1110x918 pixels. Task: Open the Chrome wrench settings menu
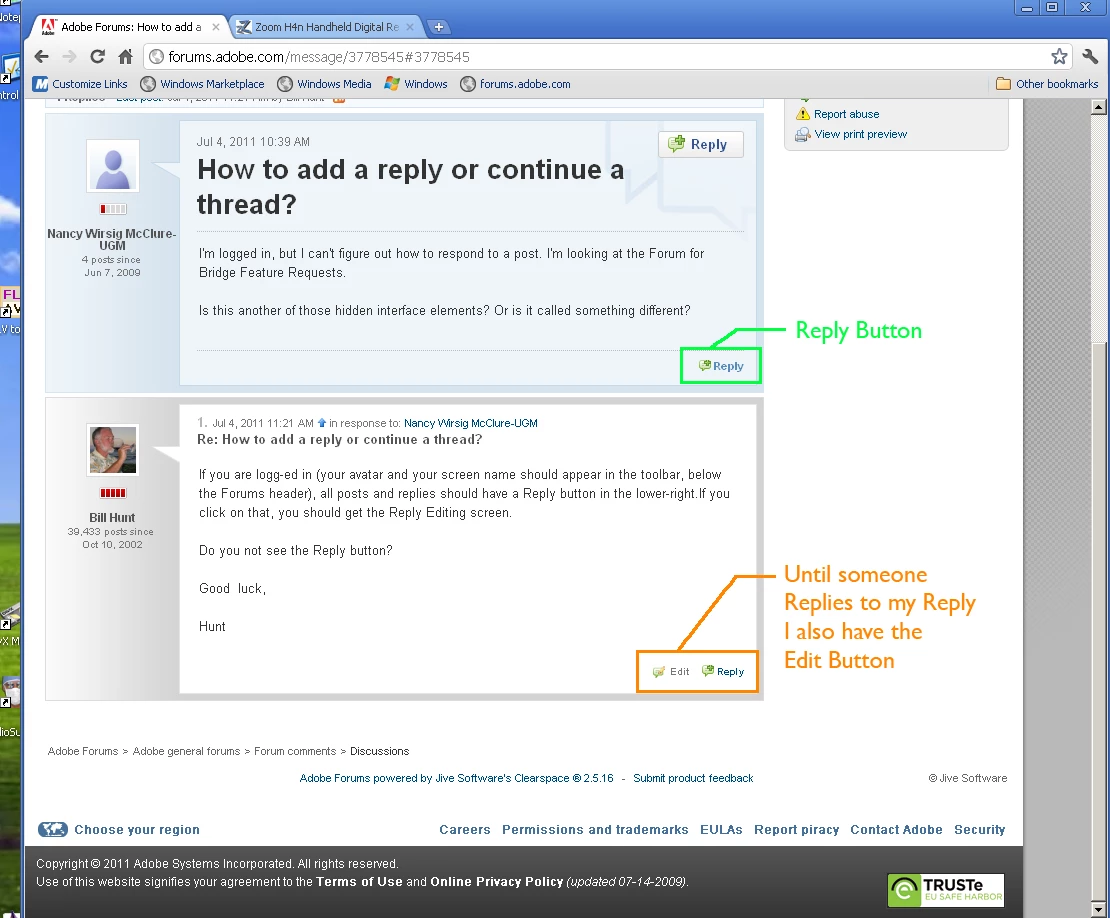pos(1090,57)
